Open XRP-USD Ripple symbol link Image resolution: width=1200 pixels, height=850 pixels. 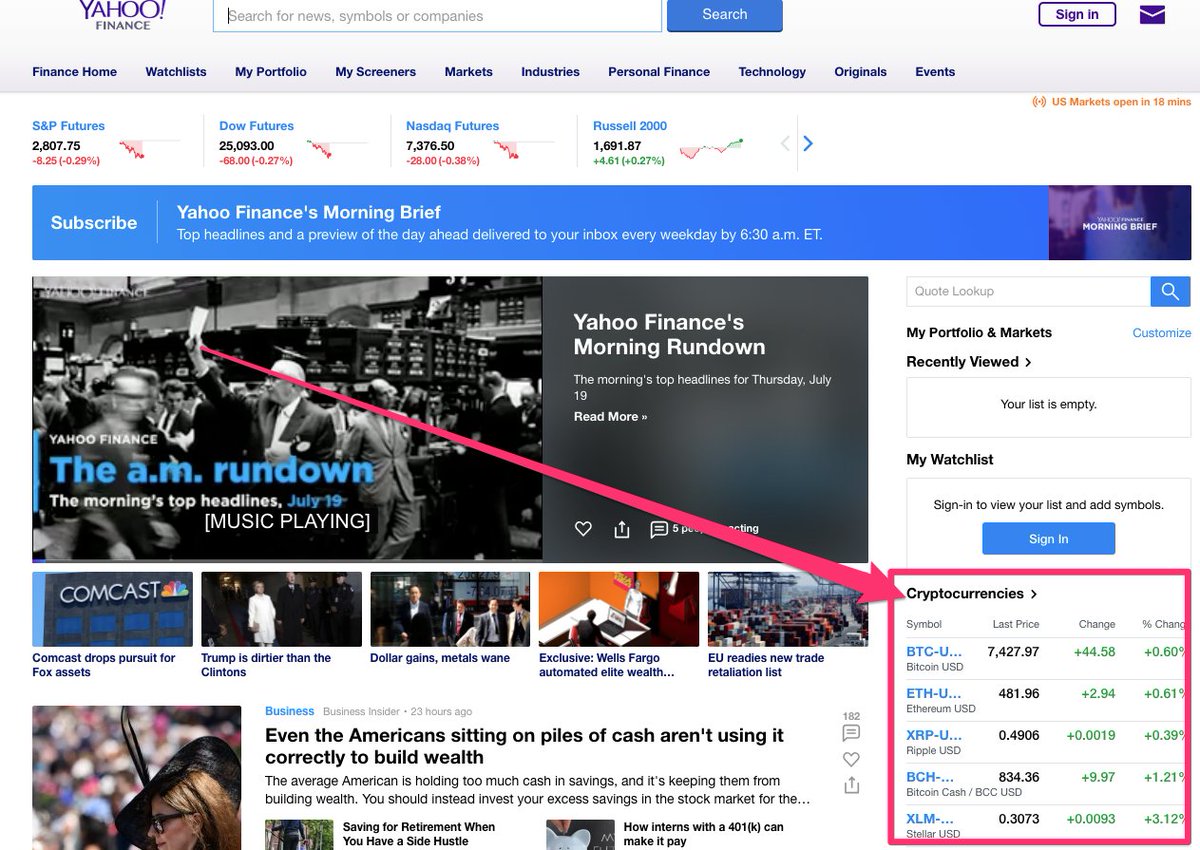pos(934,735)
